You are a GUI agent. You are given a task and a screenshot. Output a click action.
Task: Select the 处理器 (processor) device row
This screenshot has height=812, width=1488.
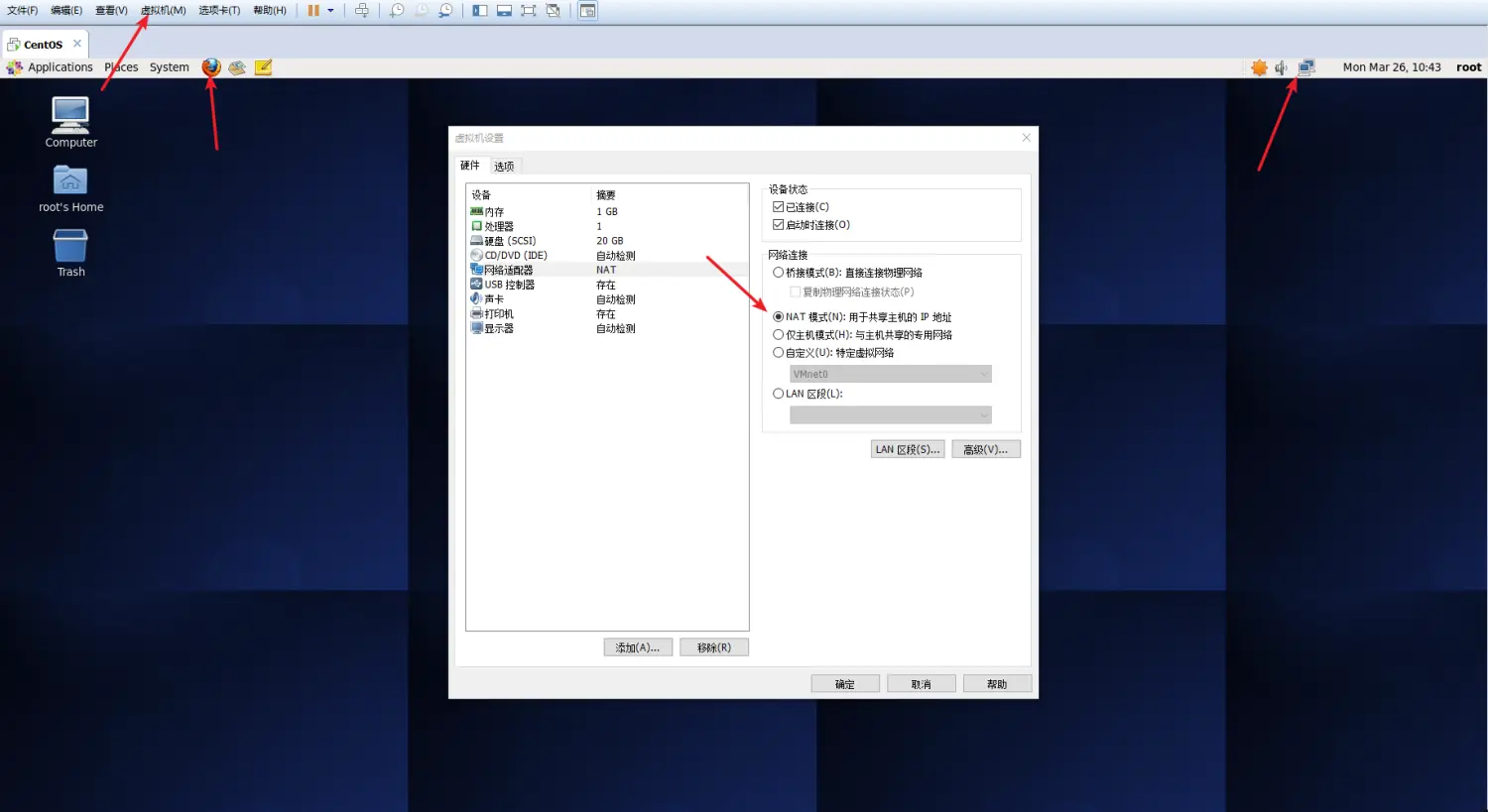click(607, 226)
